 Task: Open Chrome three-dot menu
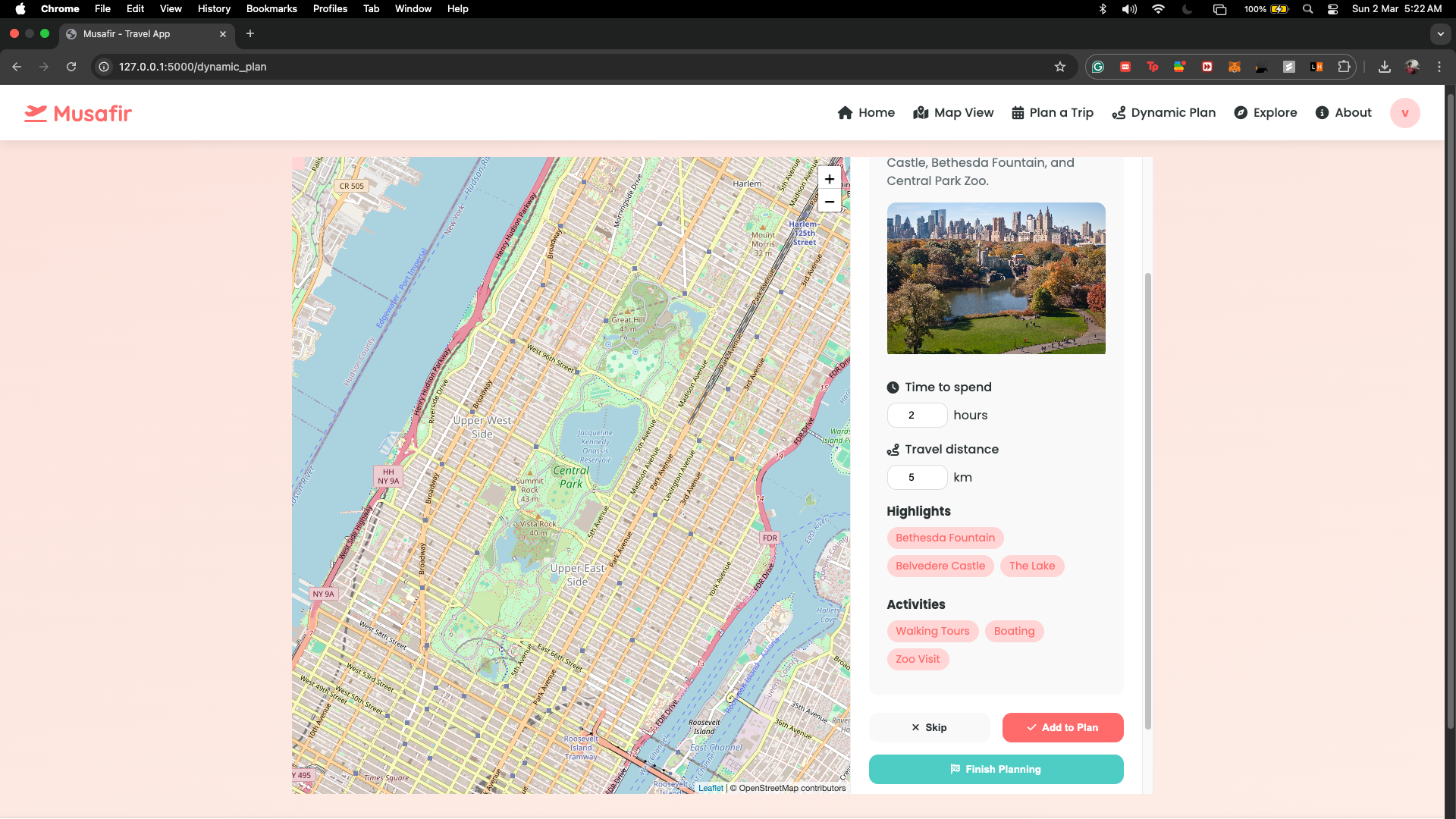pos(1439,67)
